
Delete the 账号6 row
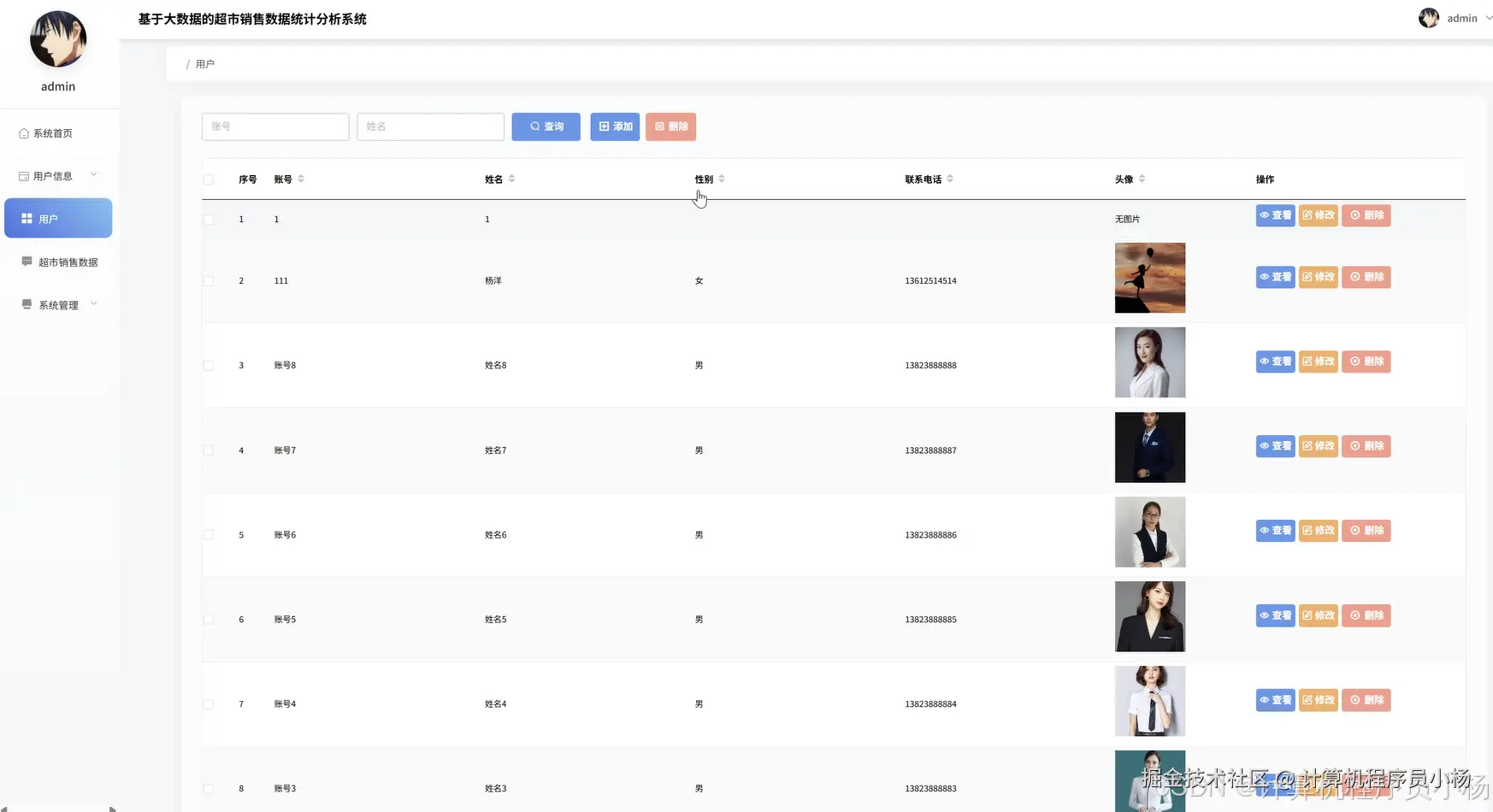click(x=1366, y=531)
